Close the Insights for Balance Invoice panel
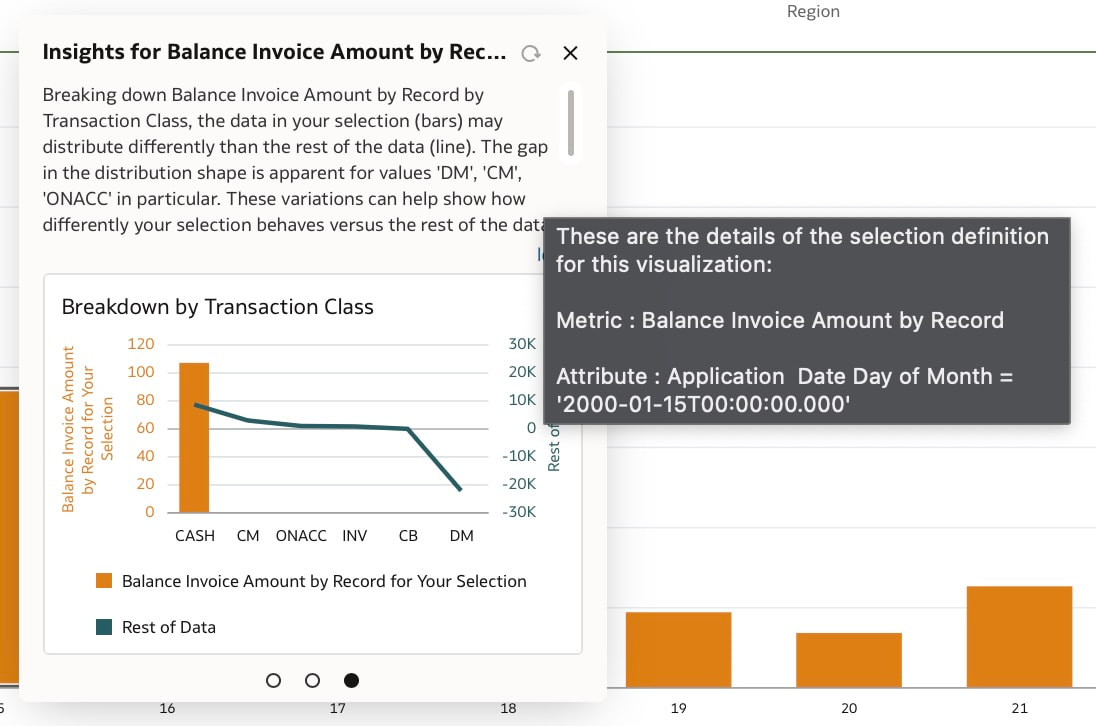 tap(570, 53)
